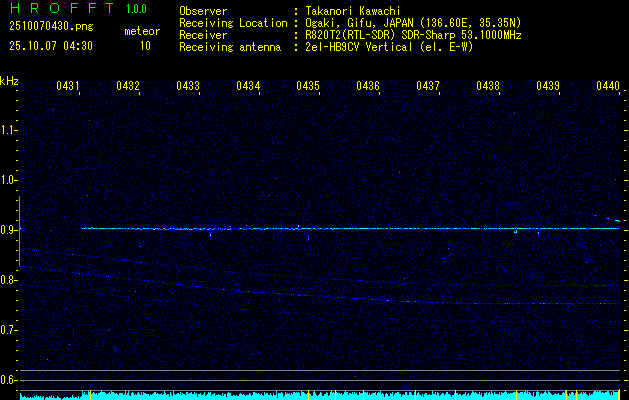Click the 0431 time marker
The height and width of the screenshot is (400, 629).
pyautogui.click(x=68, y=87)
